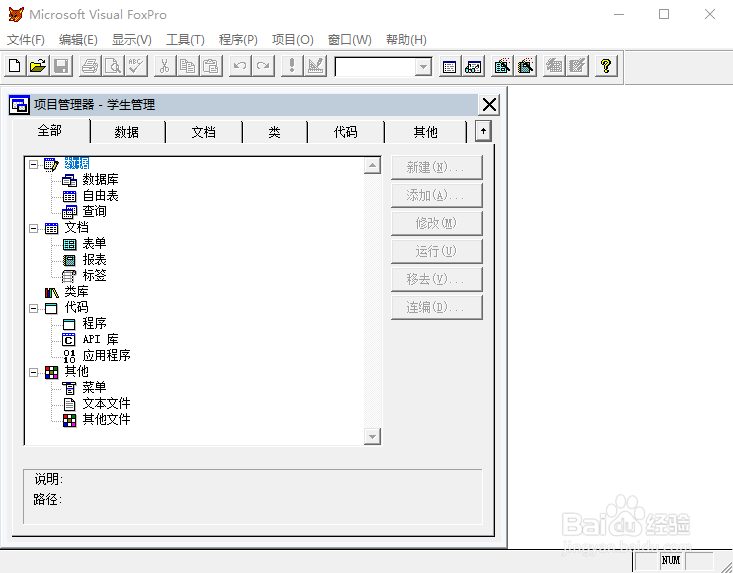This screenshot has width=733, height=573.
Task: Click the 新建(N)... button
Action: [x=436, y=167]
